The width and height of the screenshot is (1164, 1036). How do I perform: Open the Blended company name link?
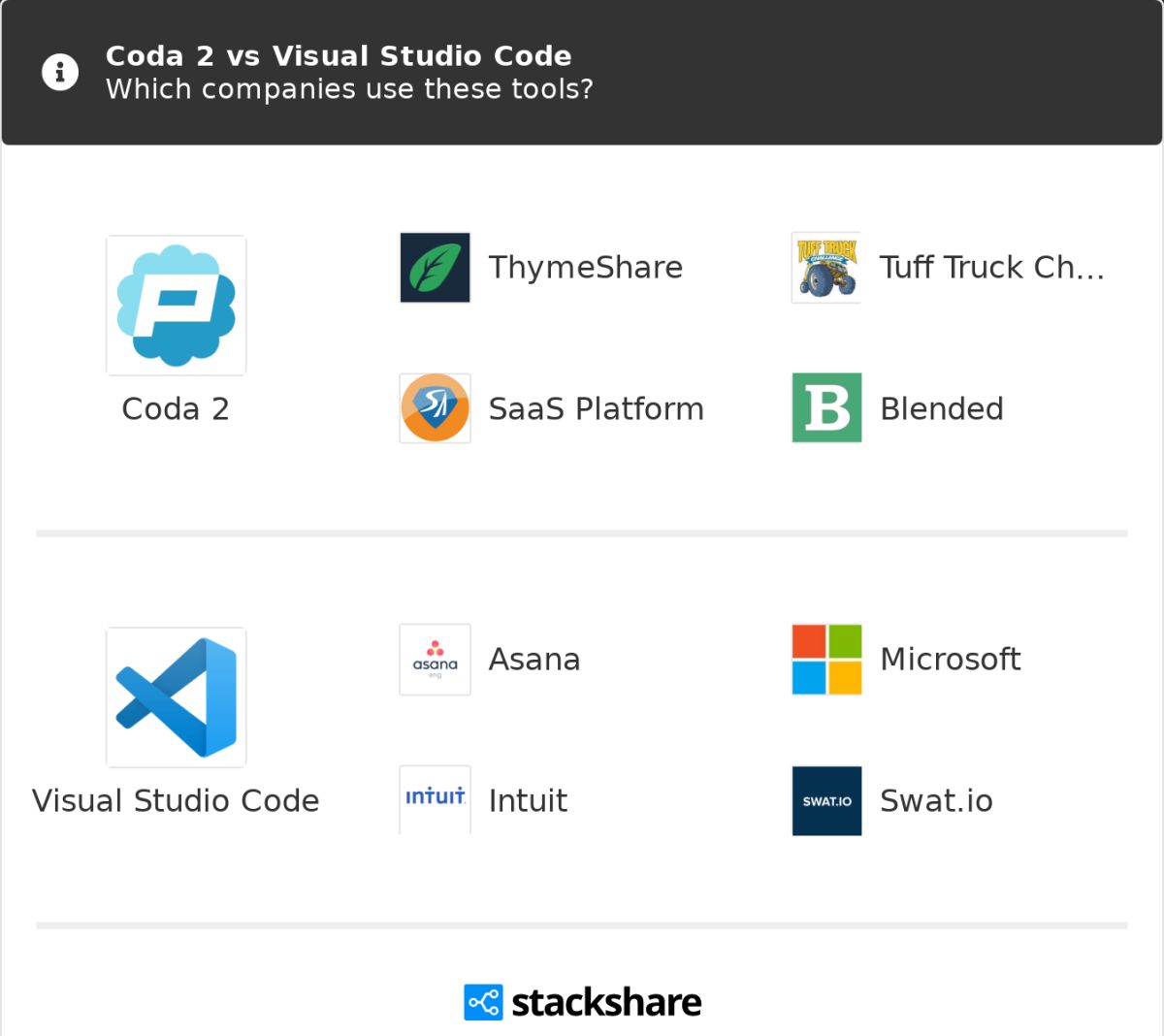pos(941,408)
